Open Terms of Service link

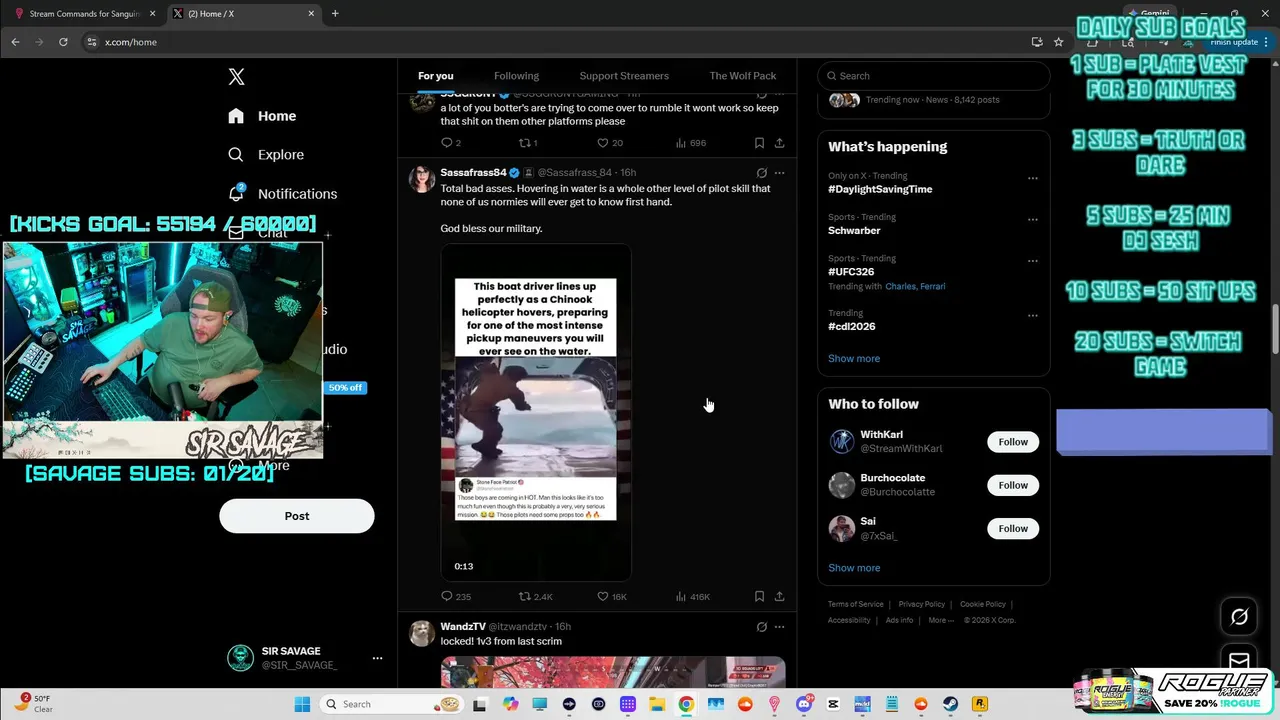point(855,604)
